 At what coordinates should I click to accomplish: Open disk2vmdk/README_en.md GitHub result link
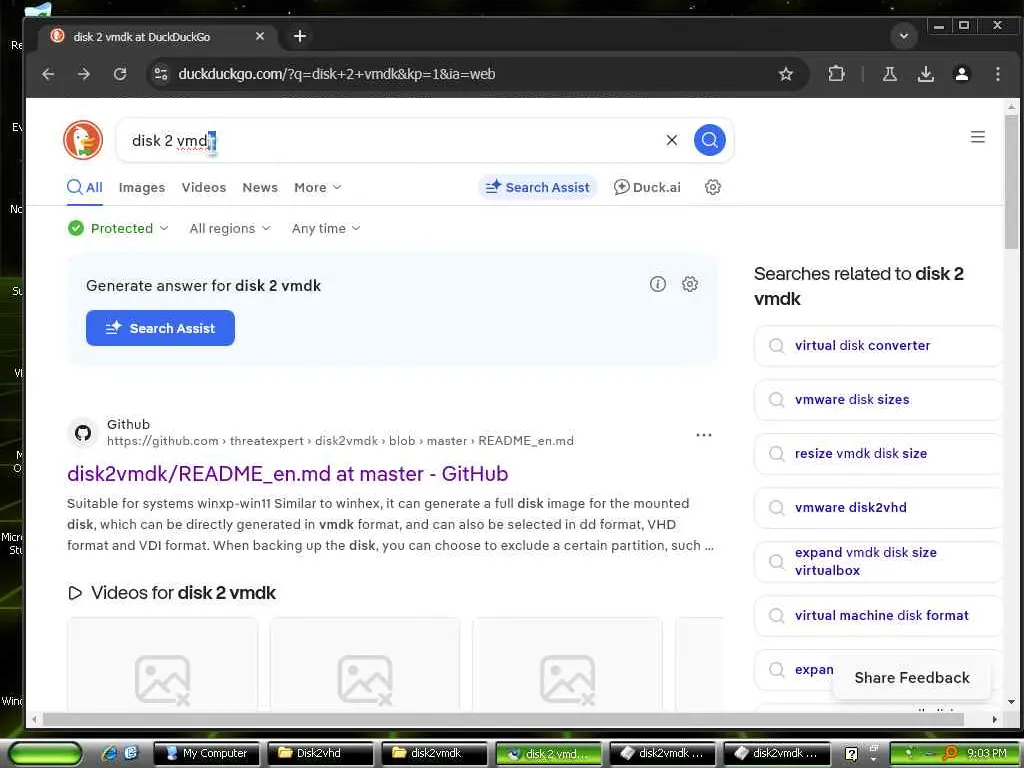(287, 473)
